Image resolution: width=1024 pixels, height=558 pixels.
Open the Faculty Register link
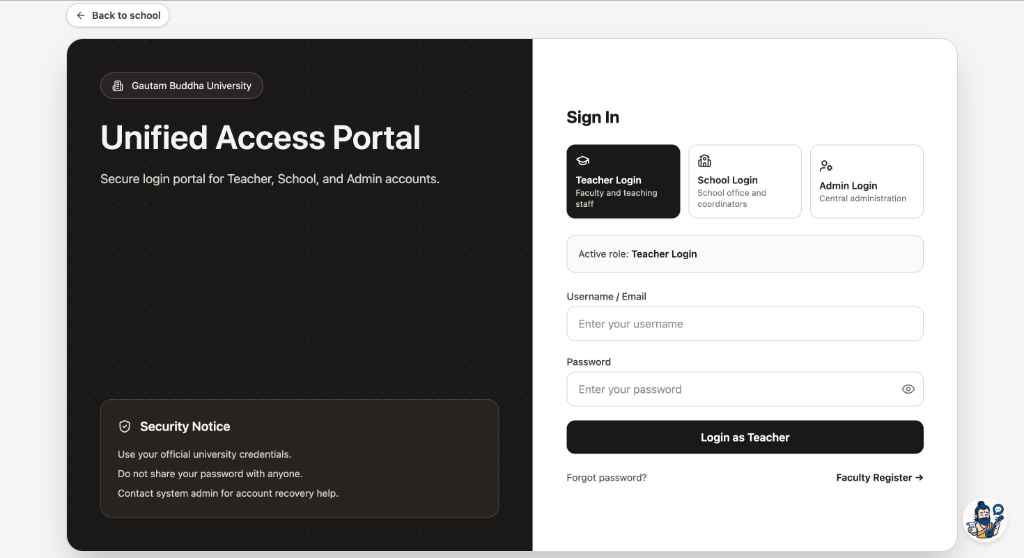(x=880, y=478)
